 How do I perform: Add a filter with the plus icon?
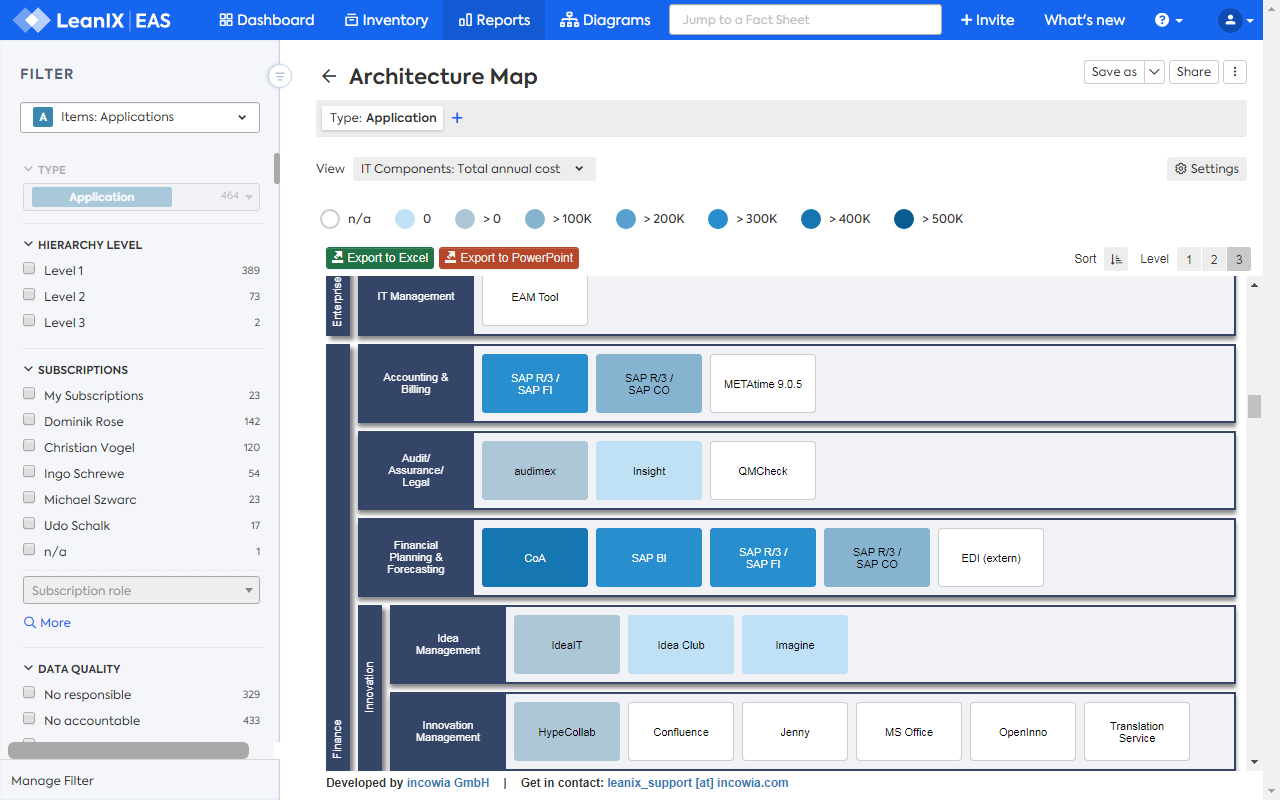coord(457,118)
